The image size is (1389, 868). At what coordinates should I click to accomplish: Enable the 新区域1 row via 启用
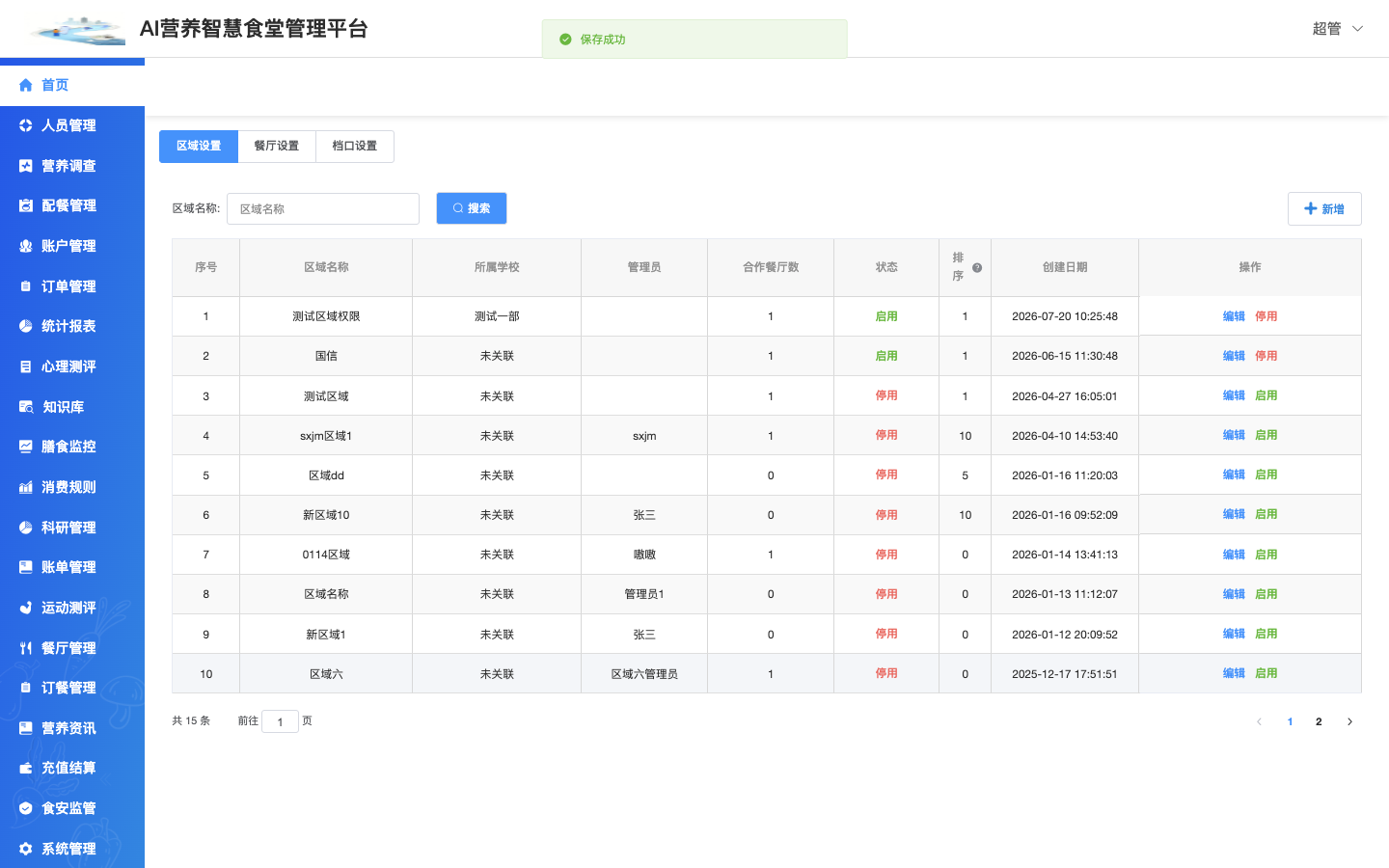pos(1266,634)
